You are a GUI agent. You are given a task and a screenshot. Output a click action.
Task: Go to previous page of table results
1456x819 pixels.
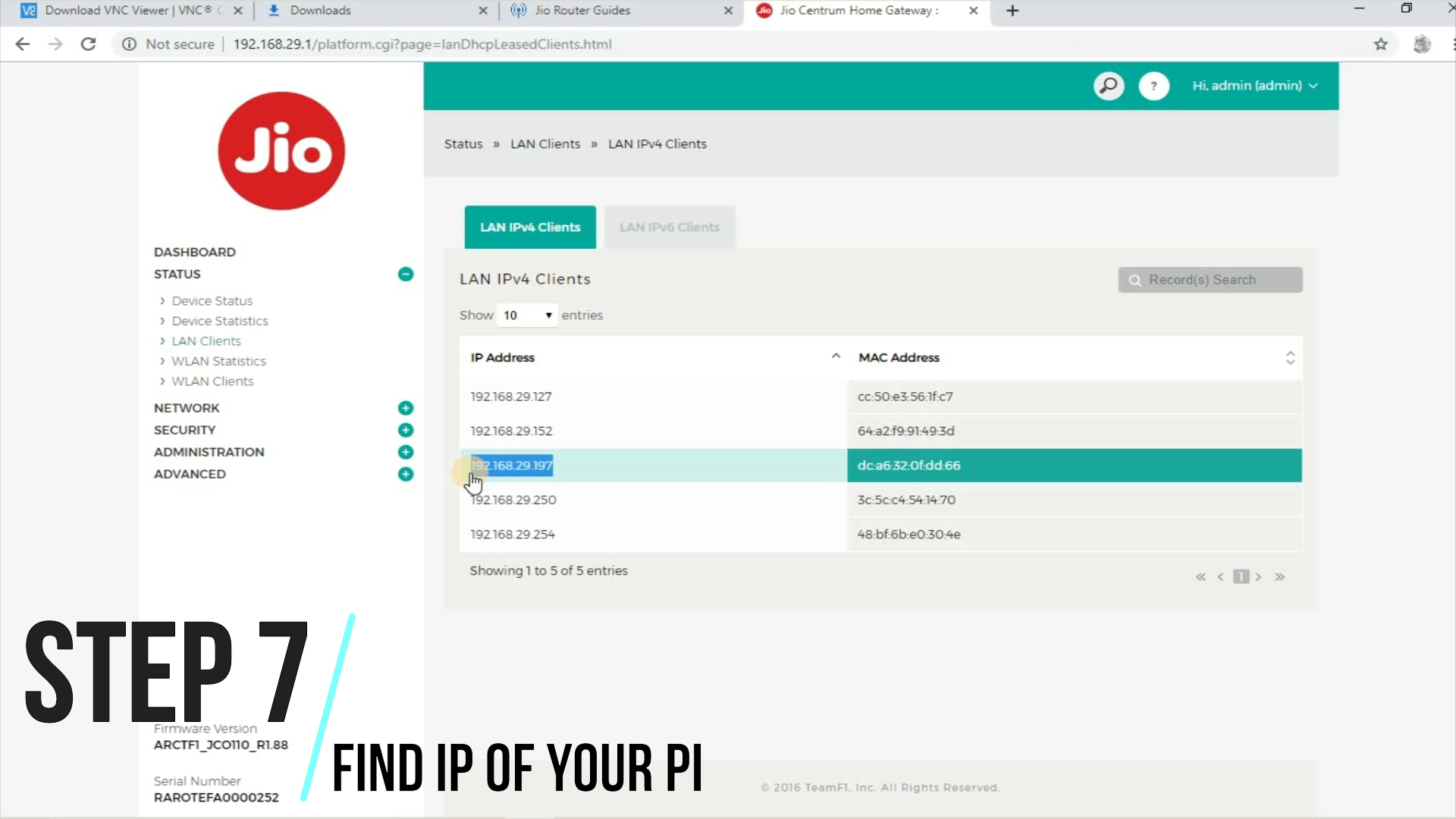point(1220,577)
